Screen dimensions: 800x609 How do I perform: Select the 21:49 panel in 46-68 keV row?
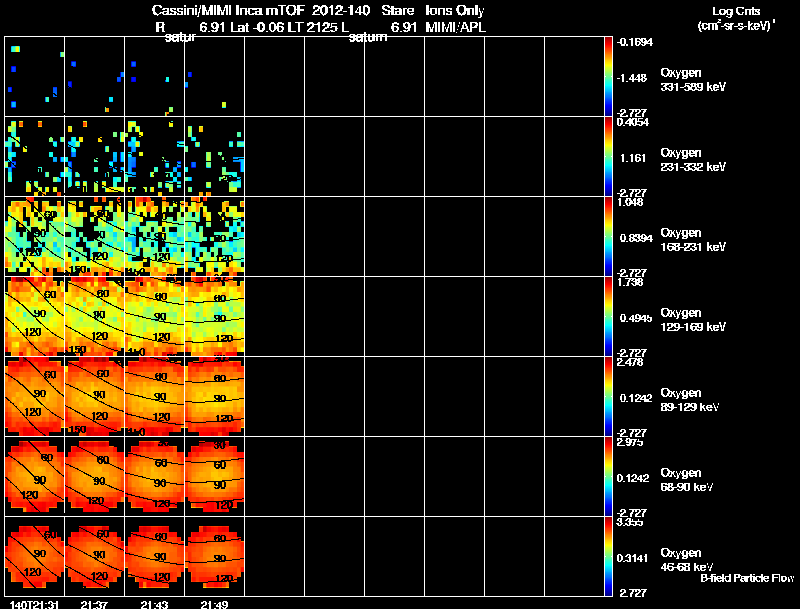215,556
